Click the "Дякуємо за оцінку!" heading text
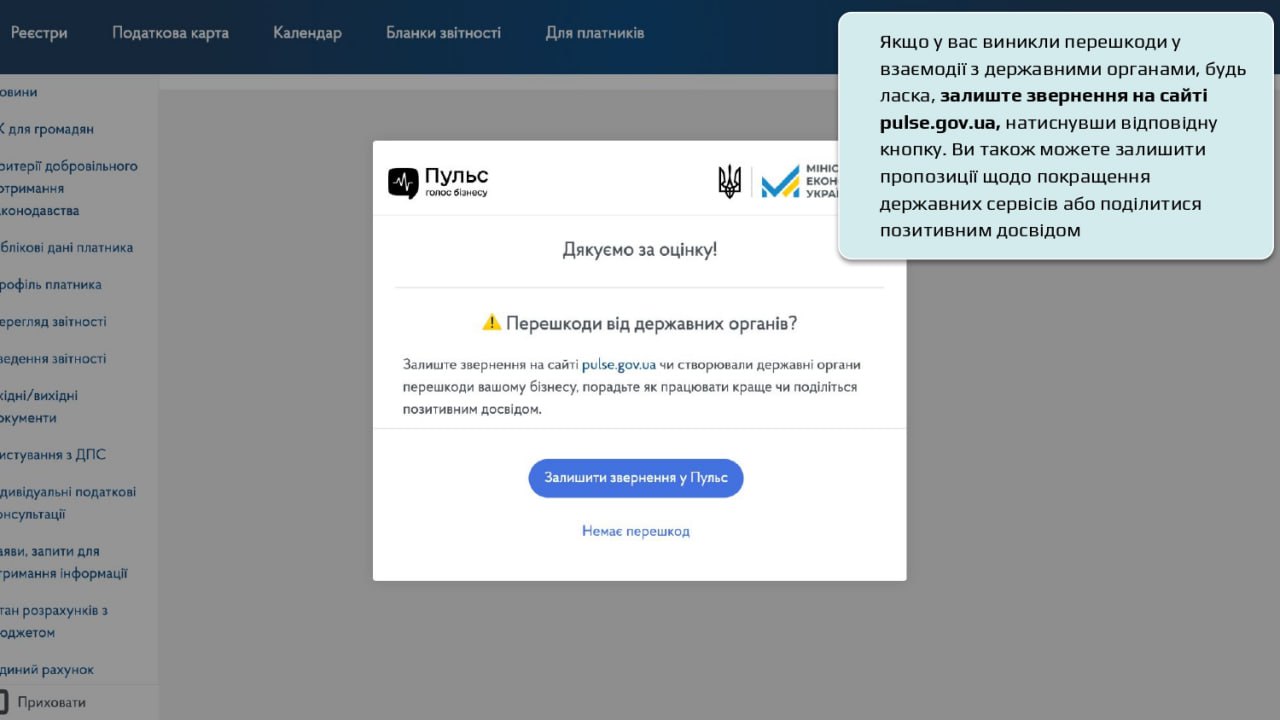Image resolution: width=1280 pixels, height=720 pixels. (x=640, y=250)
